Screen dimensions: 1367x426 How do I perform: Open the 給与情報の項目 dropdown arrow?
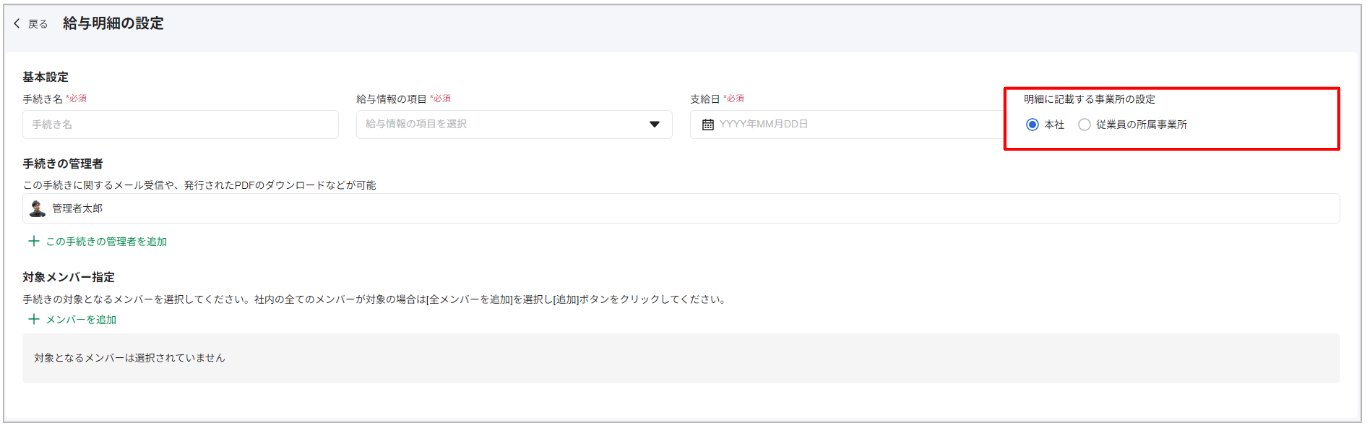coord(655,125)
